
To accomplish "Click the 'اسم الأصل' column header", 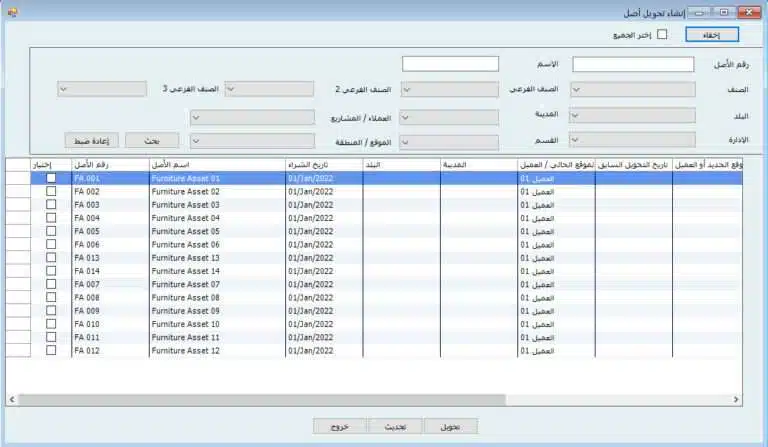I will pos(216,164).
